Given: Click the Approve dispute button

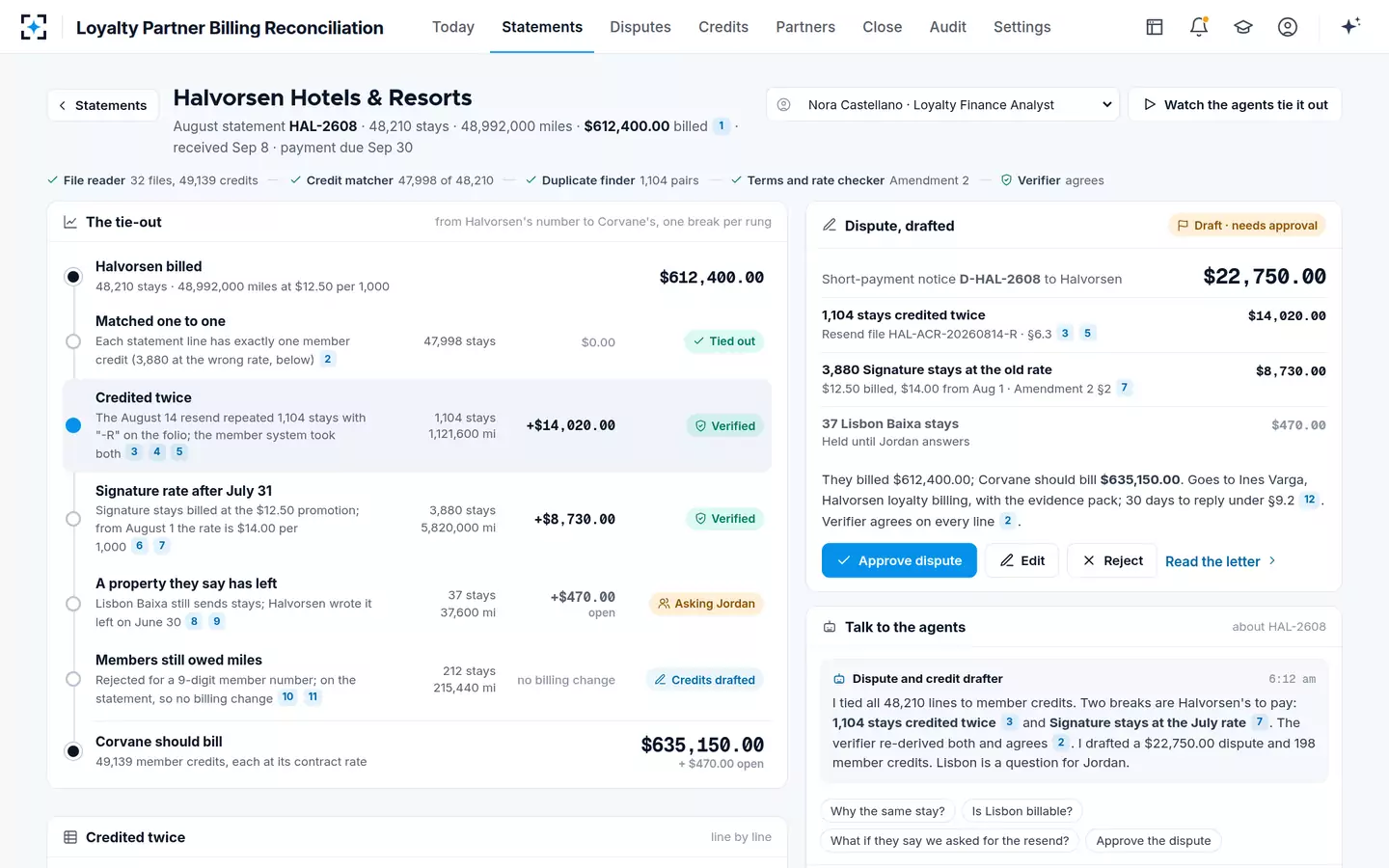Looking at the screenshot, I should click(899, 560).
